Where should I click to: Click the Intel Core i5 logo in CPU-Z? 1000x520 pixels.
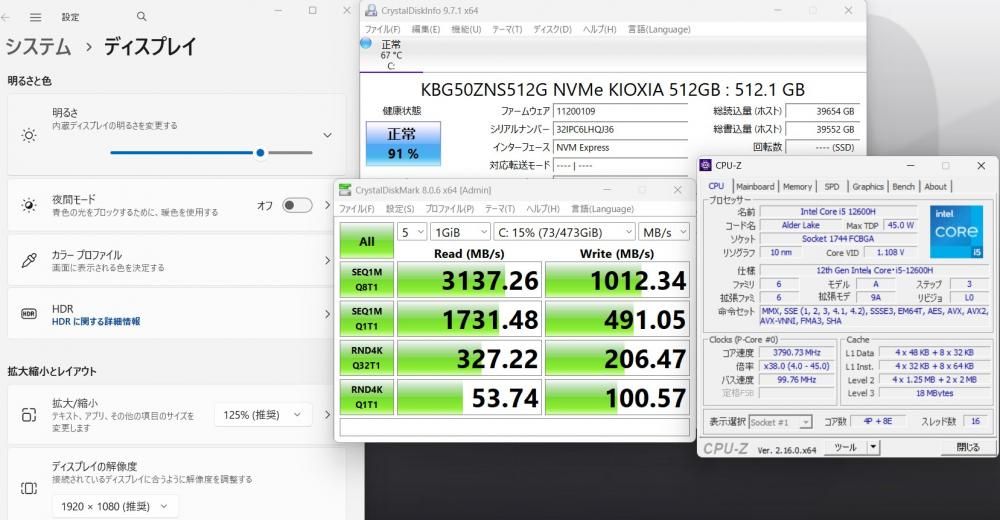coord(956,232)
